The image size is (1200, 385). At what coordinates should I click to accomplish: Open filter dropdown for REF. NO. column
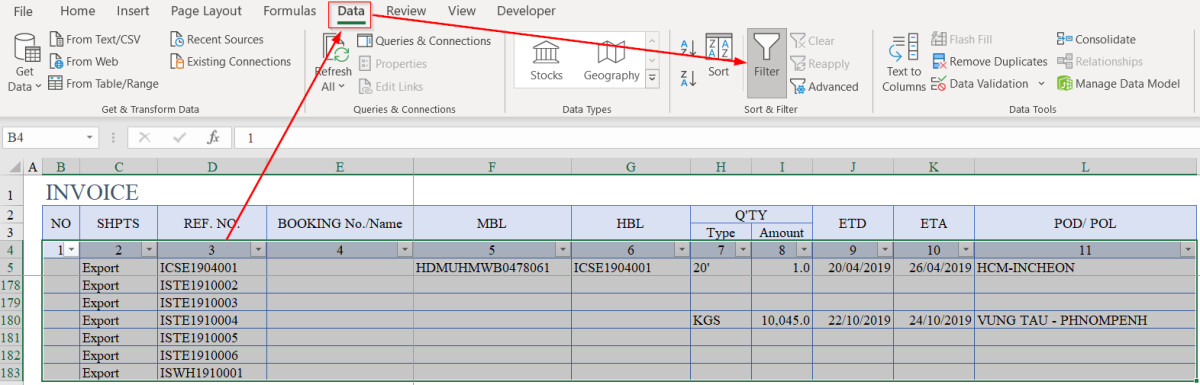[x=258, y=249]
